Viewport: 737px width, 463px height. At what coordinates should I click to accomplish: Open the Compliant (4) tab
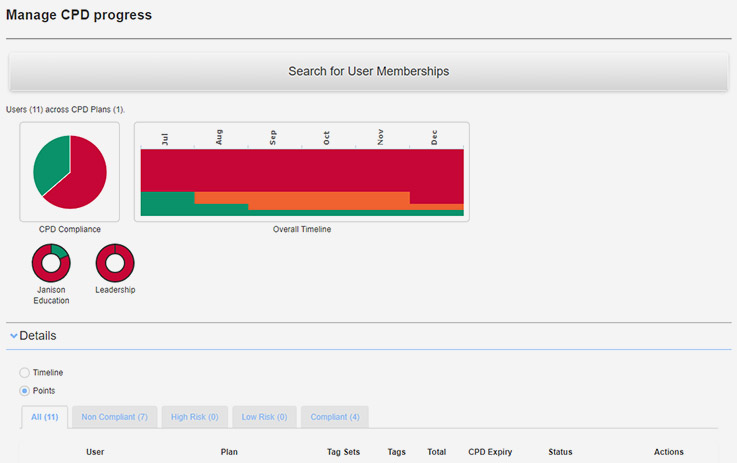[335, 417]
